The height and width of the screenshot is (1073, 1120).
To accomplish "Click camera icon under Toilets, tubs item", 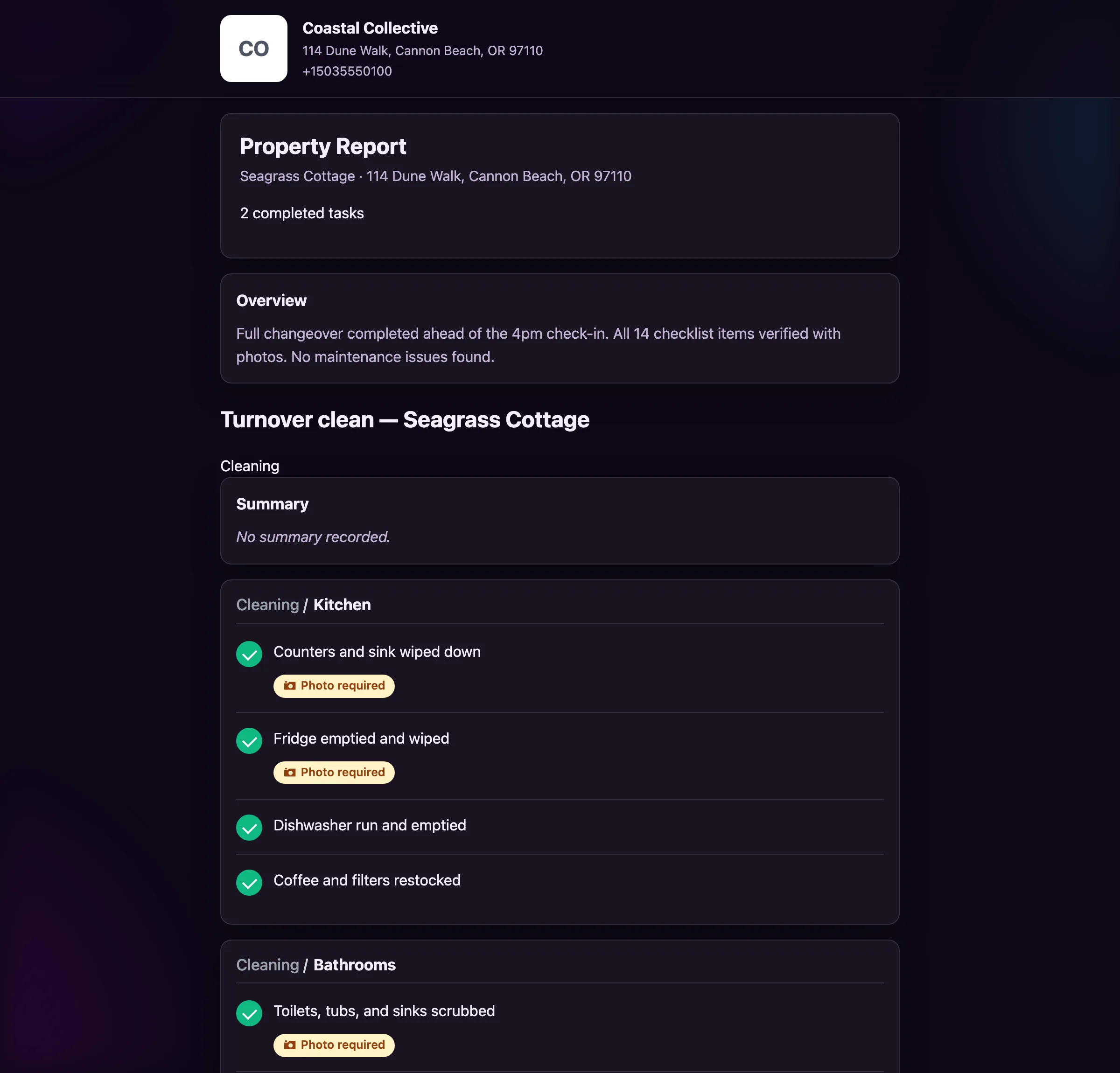I will pyautogui.click(x=290, y=1045).
